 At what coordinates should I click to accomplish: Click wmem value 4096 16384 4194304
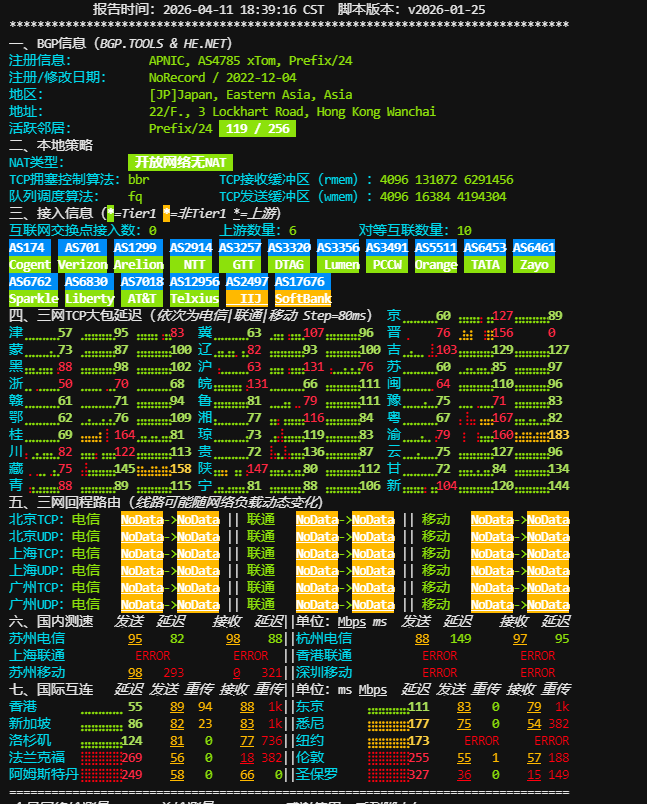click(443, 196)
